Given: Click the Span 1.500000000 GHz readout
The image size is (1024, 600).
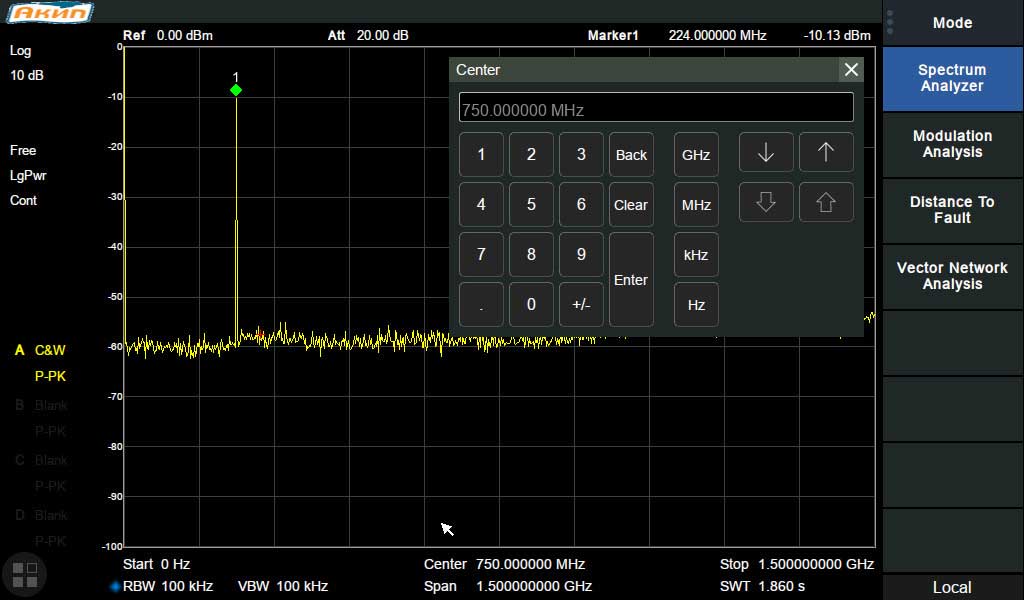Looking at the screenshot, I should (507, 586).
